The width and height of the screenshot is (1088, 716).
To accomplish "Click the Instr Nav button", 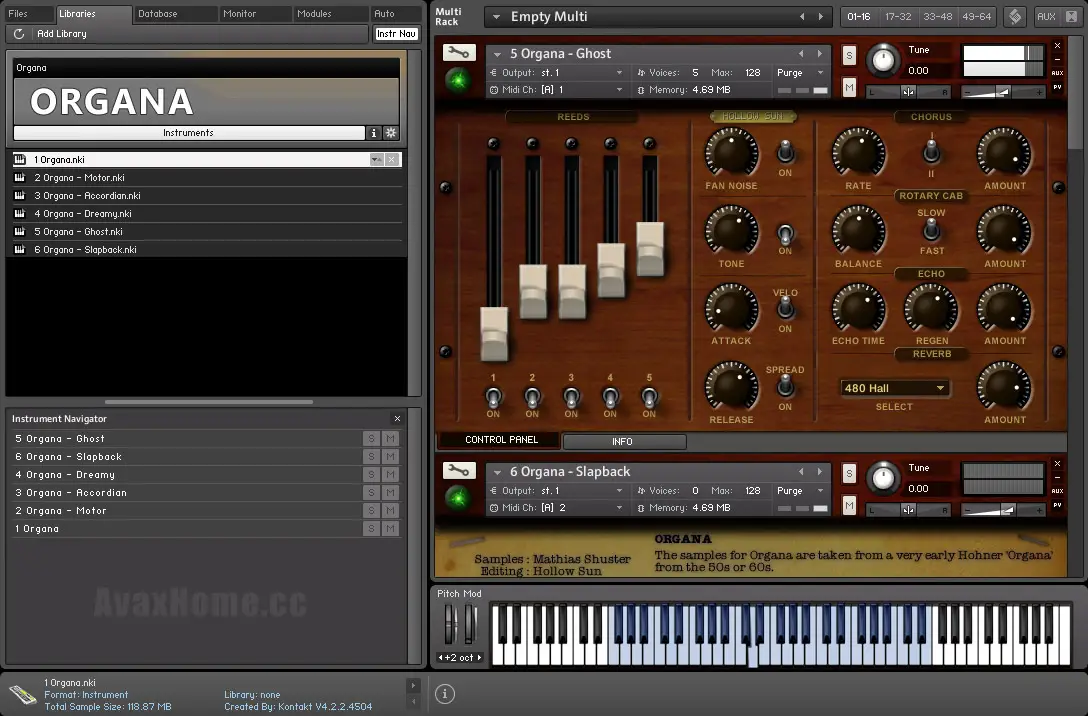I will click(x=396, y=33).
